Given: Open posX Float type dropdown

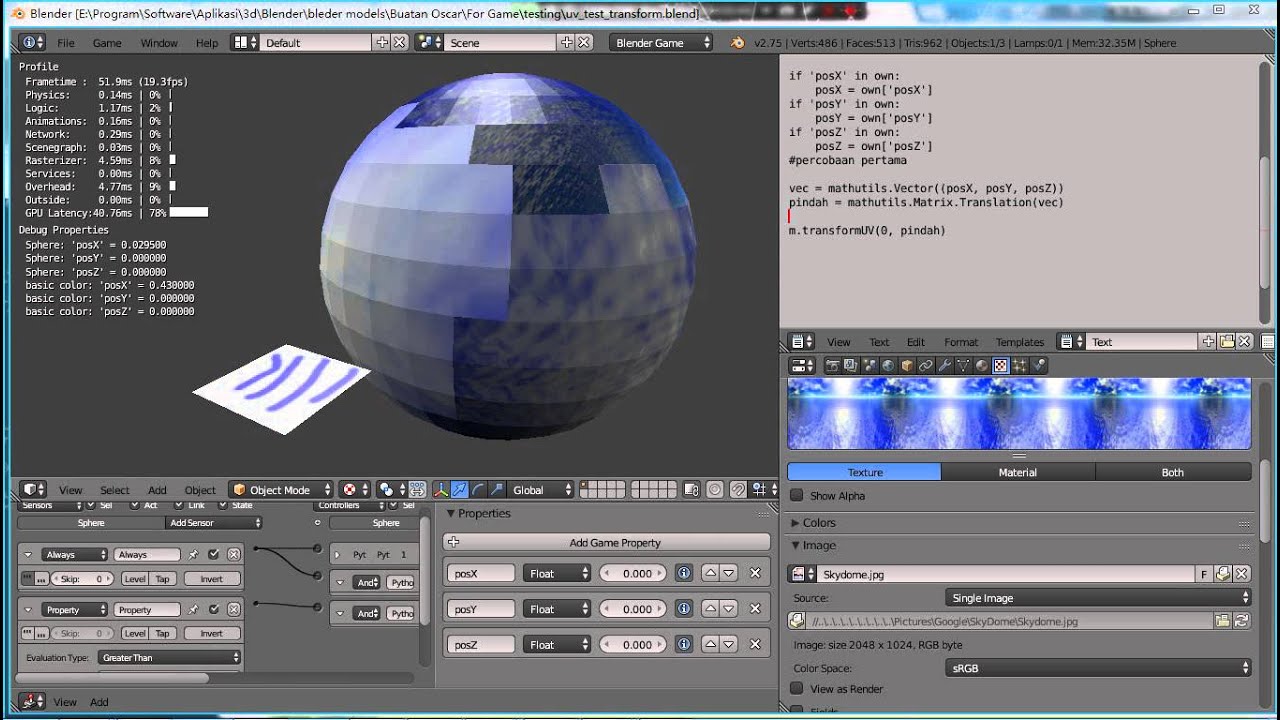Looking at the screenshot, I should pos(557,573).
